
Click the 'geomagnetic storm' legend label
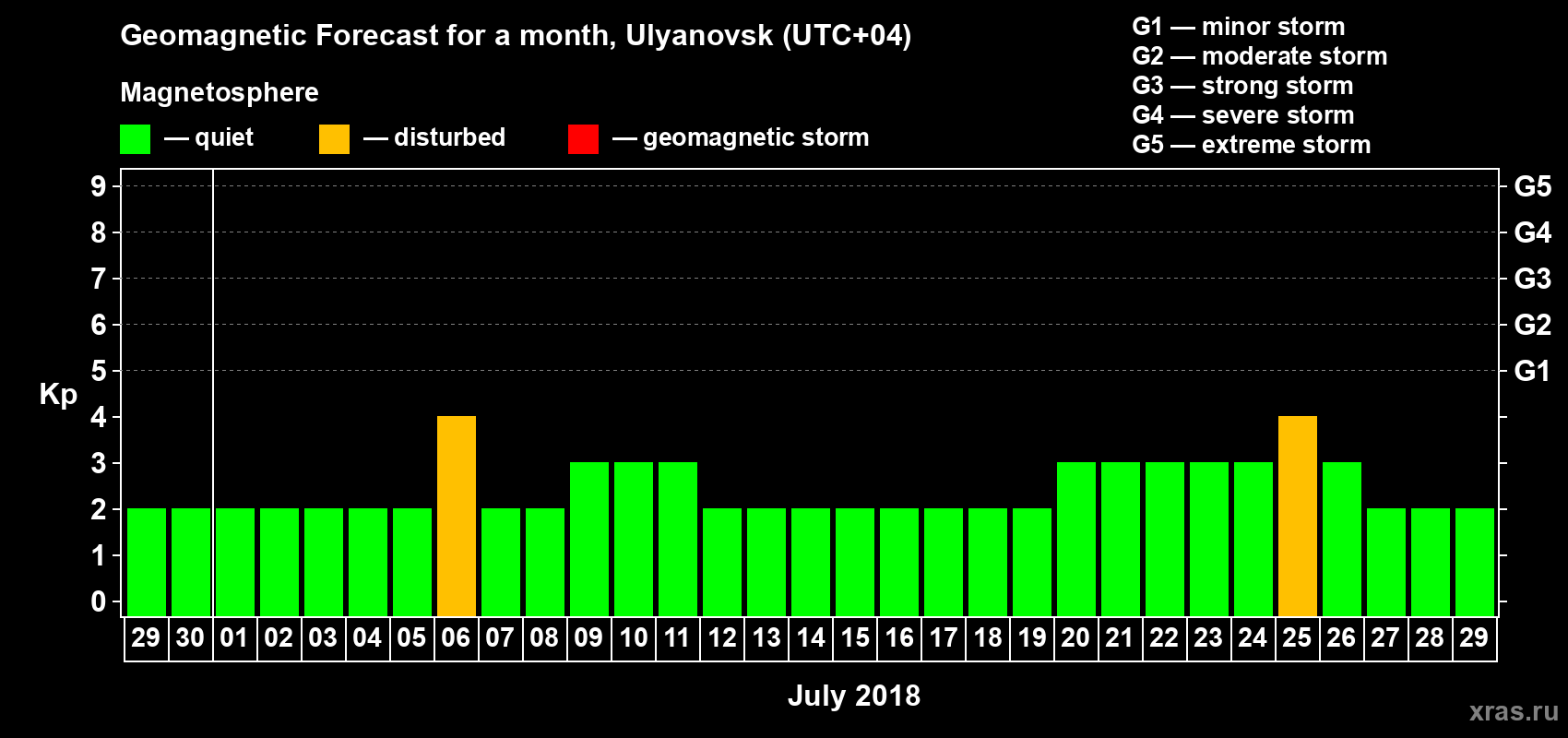coord(755,137)
